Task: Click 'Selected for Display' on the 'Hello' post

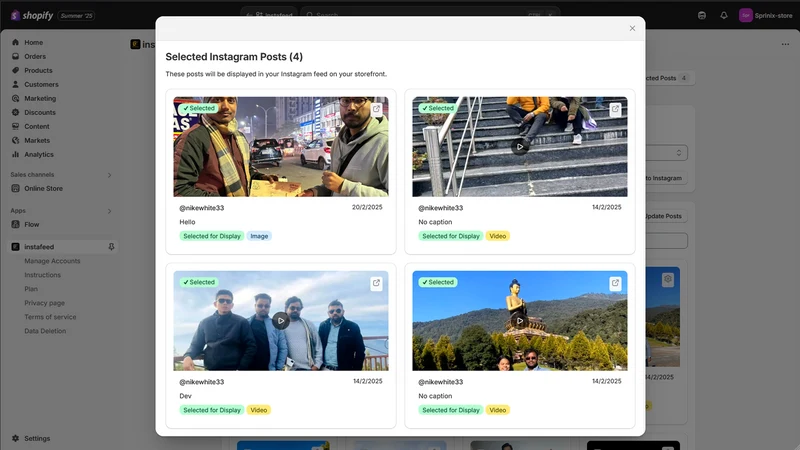Action: click(212, 236)
